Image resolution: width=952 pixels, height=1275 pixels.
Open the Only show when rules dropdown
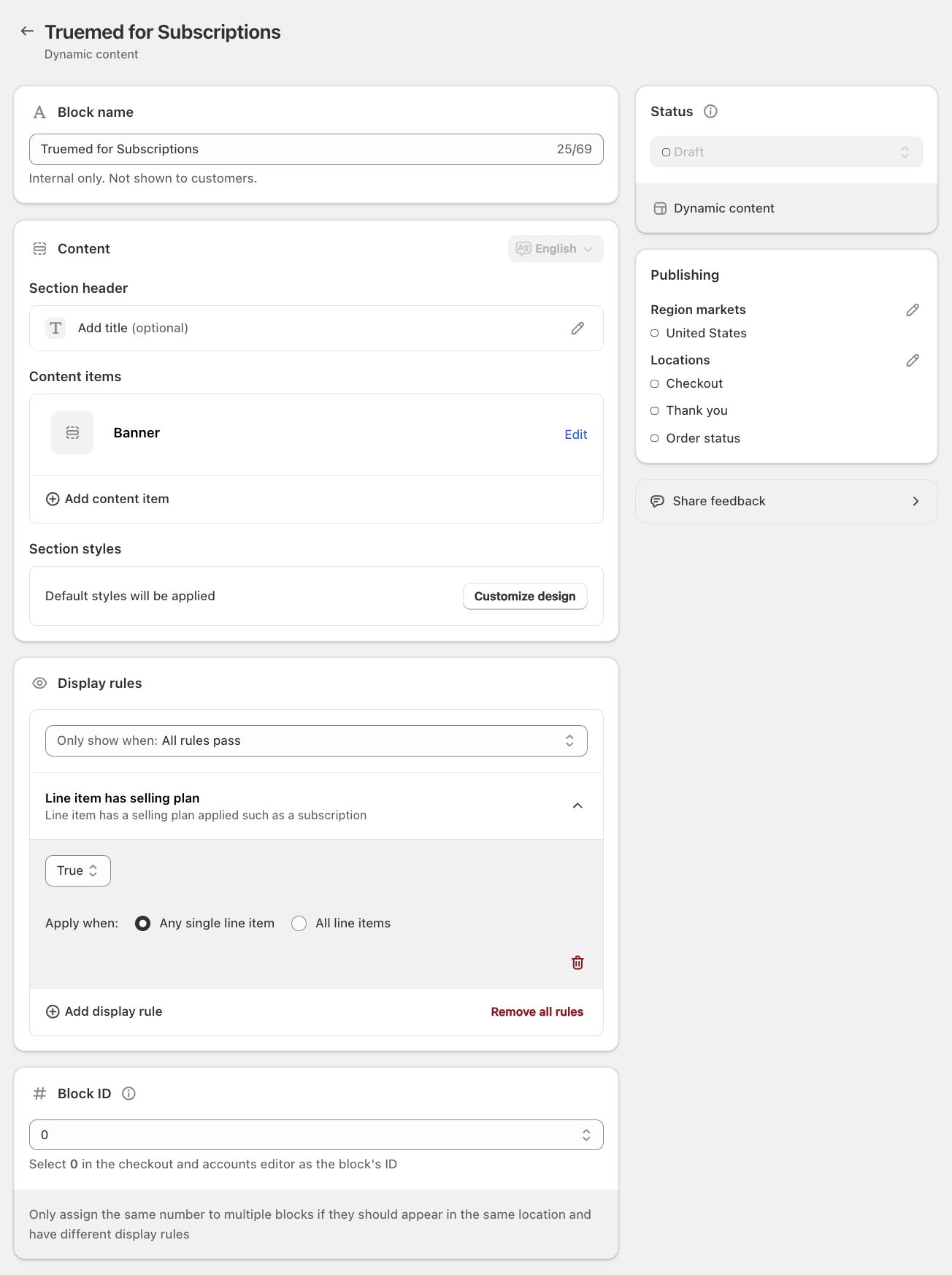click(316, 740)
